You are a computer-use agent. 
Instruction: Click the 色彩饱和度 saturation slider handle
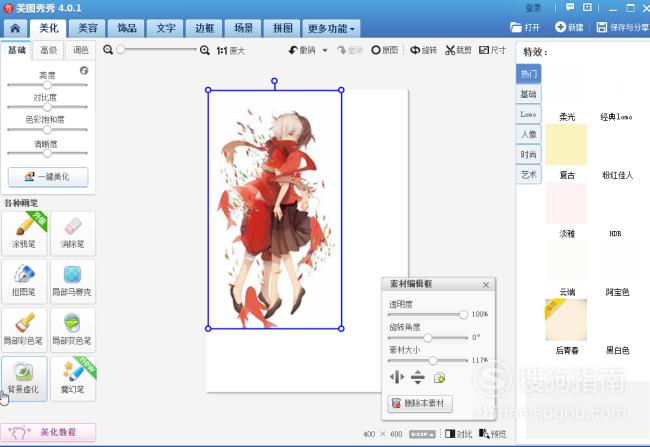click(47, 129)
